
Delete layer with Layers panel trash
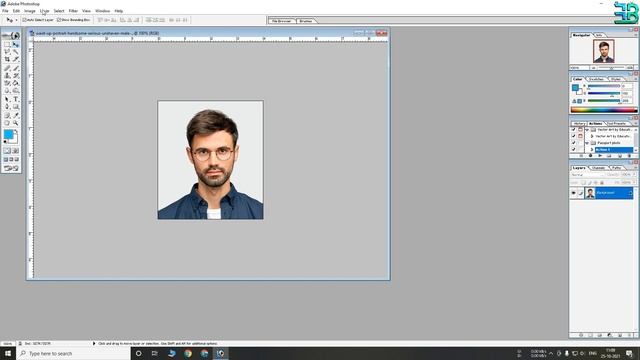point(629,335)
